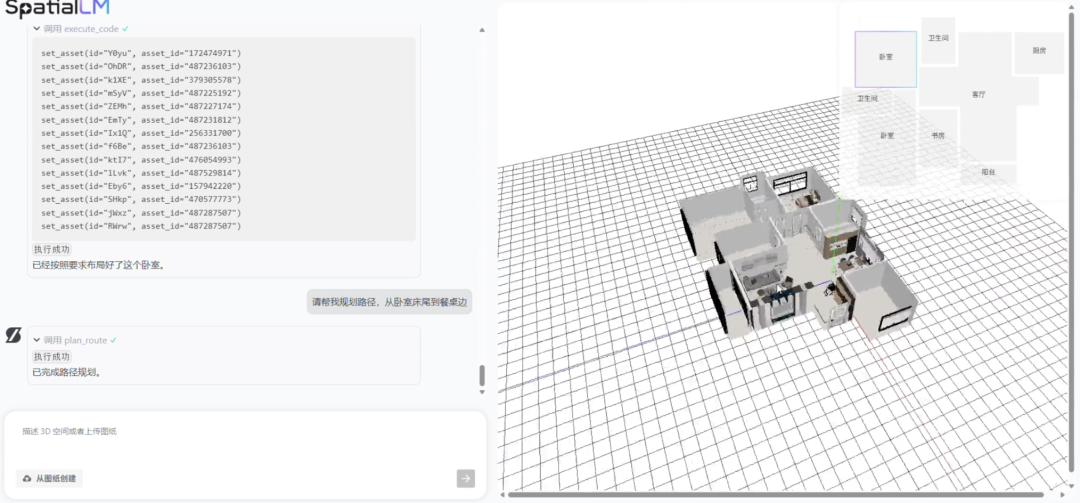The image size is (1080, 503).
Task: Click viewport vertical scrollbar up arrow
Action: [x=1074, y=8]
